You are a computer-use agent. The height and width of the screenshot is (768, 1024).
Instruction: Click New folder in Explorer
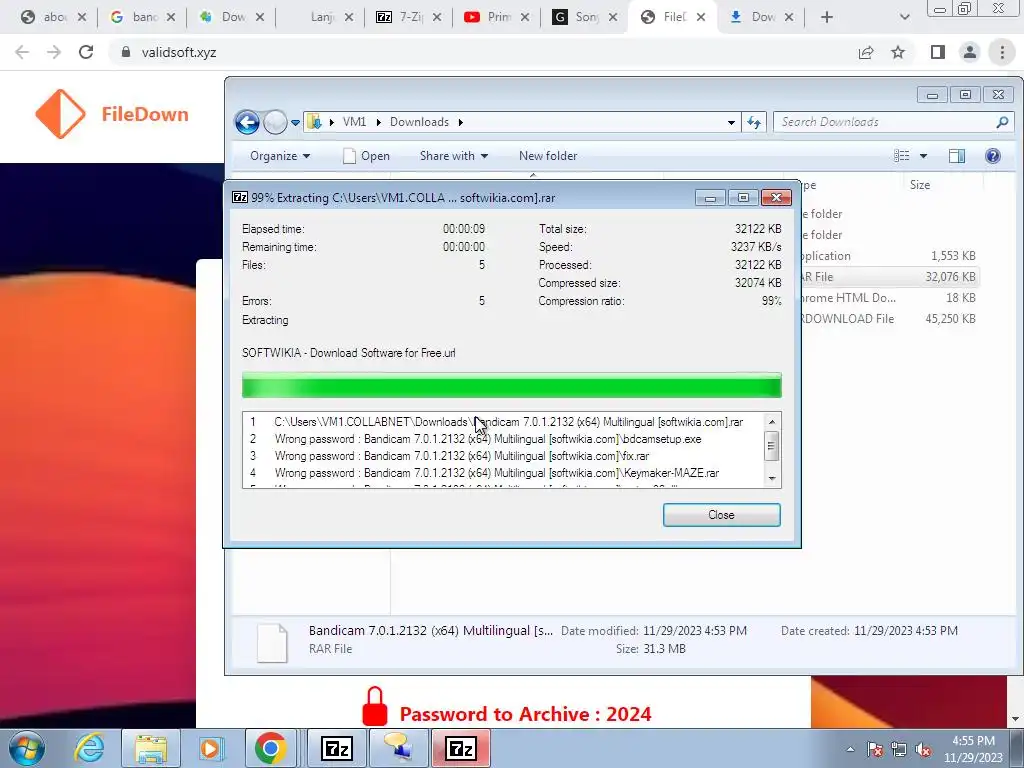point(548,156)
